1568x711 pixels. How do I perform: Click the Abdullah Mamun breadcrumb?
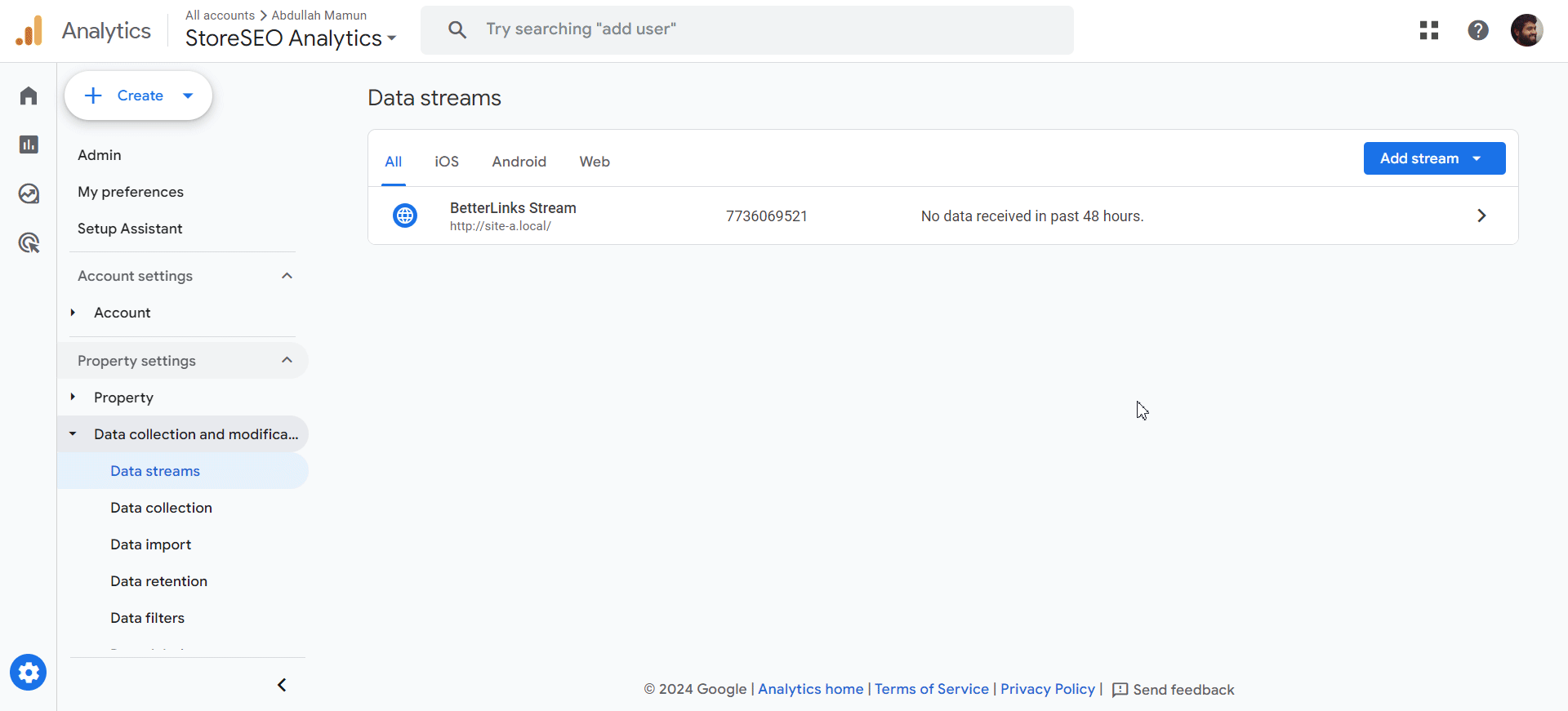[x=319, y=16]
